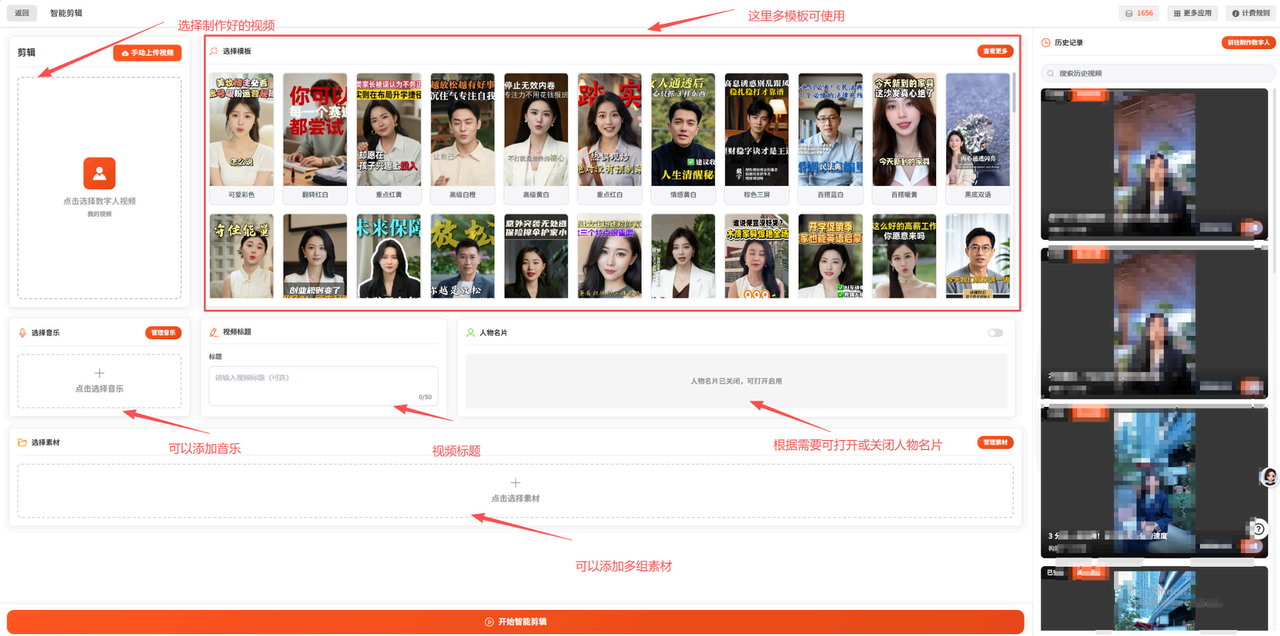Viewport: 1280px width, 636px height.
Task: Open the 管理素材 button
Action: click(x=995, y=442)
